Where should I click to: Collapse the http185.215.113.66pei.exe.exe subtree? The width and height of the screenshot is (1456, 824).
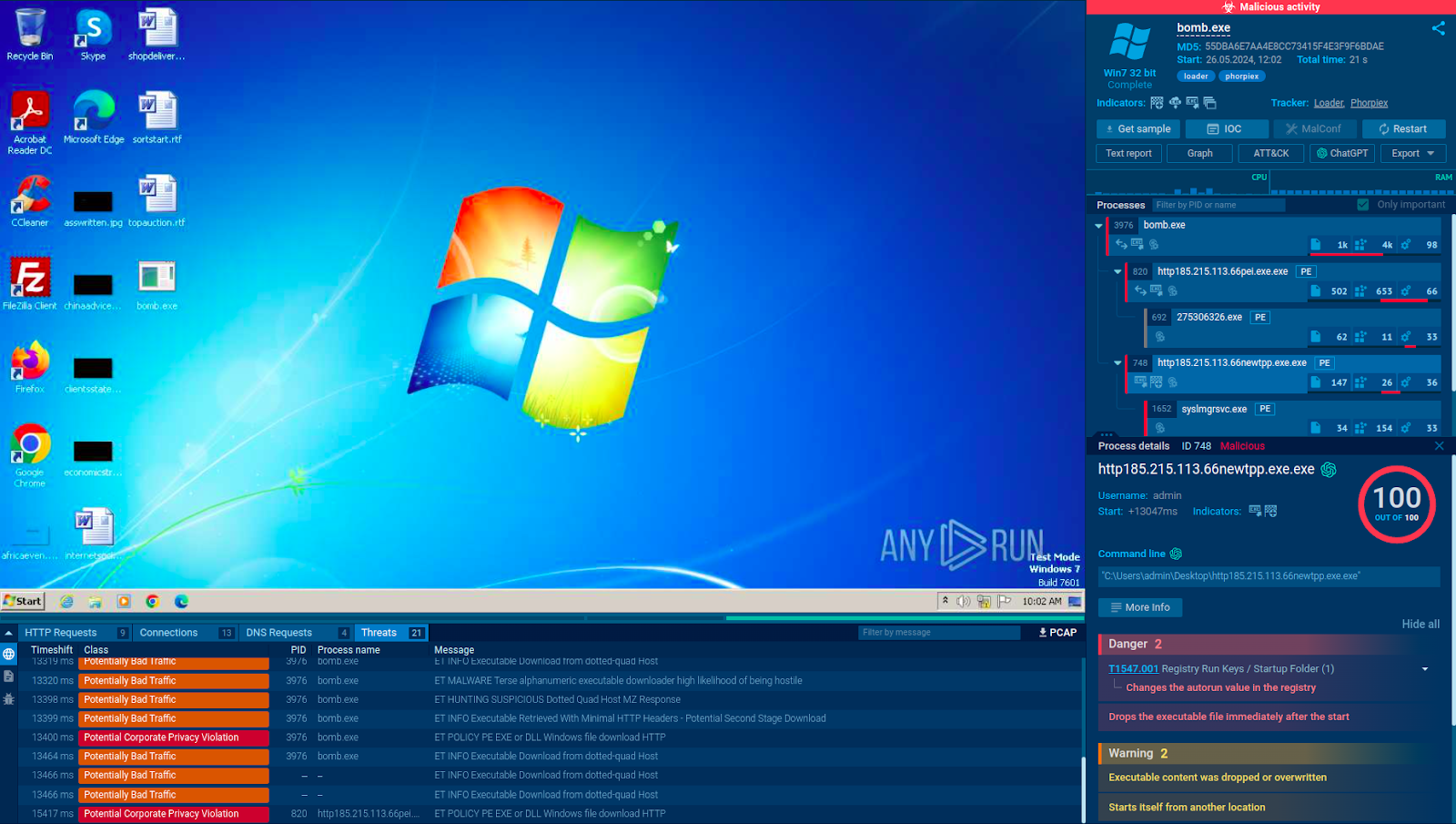1117,271
